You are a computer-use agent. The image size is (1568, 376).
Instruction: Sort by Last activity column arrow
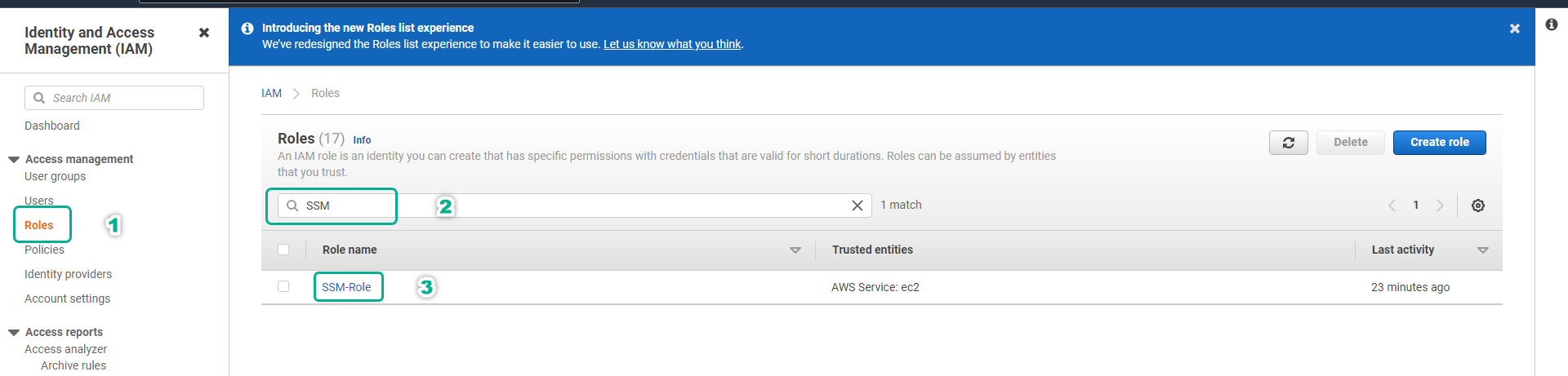[x=1482, y=250]
